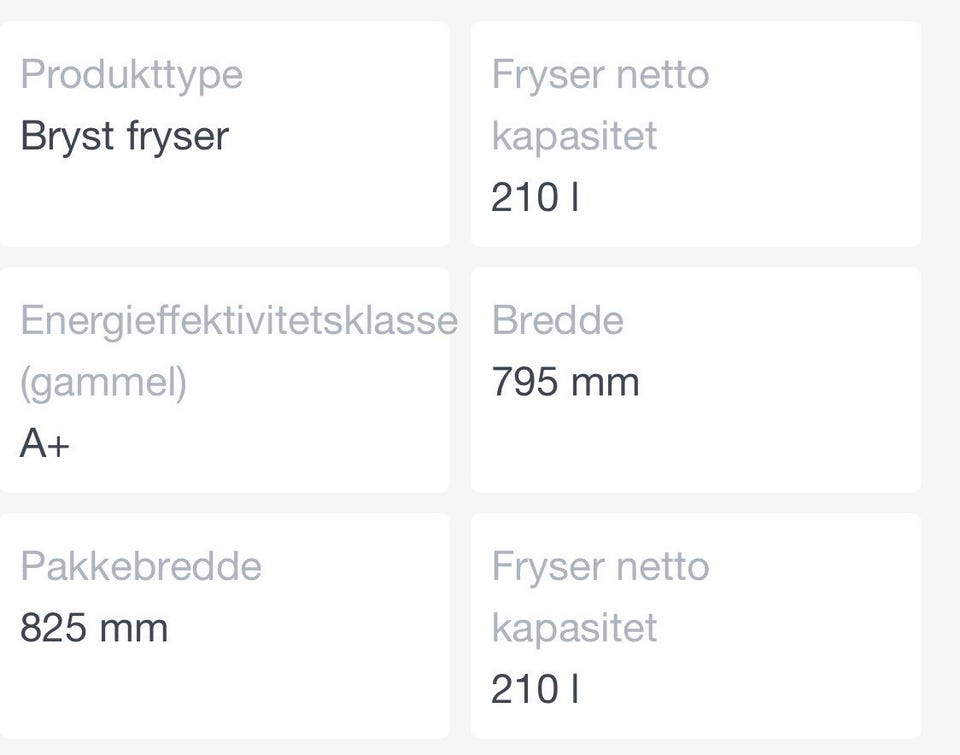
Task: Select the A+ energy class value
Action: (45, 443)
